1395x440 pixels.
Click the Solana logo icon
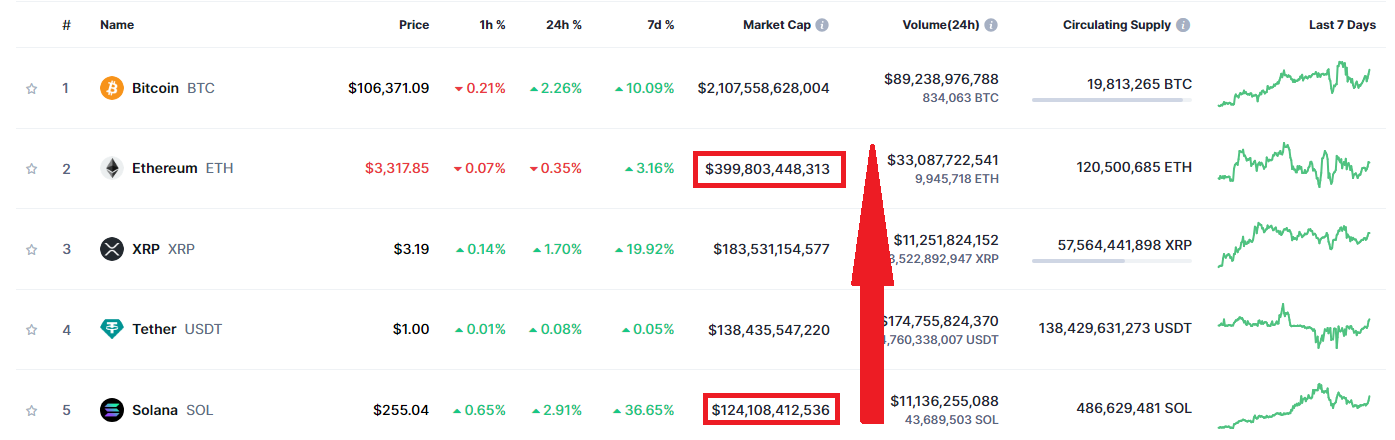pos(112,410)
